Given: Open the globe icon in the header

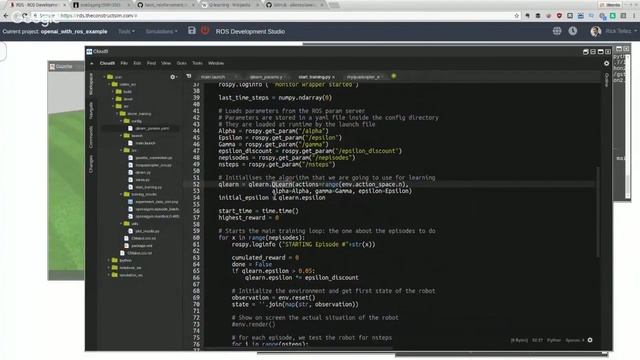Looking at the screenshot, I should 557,31.
